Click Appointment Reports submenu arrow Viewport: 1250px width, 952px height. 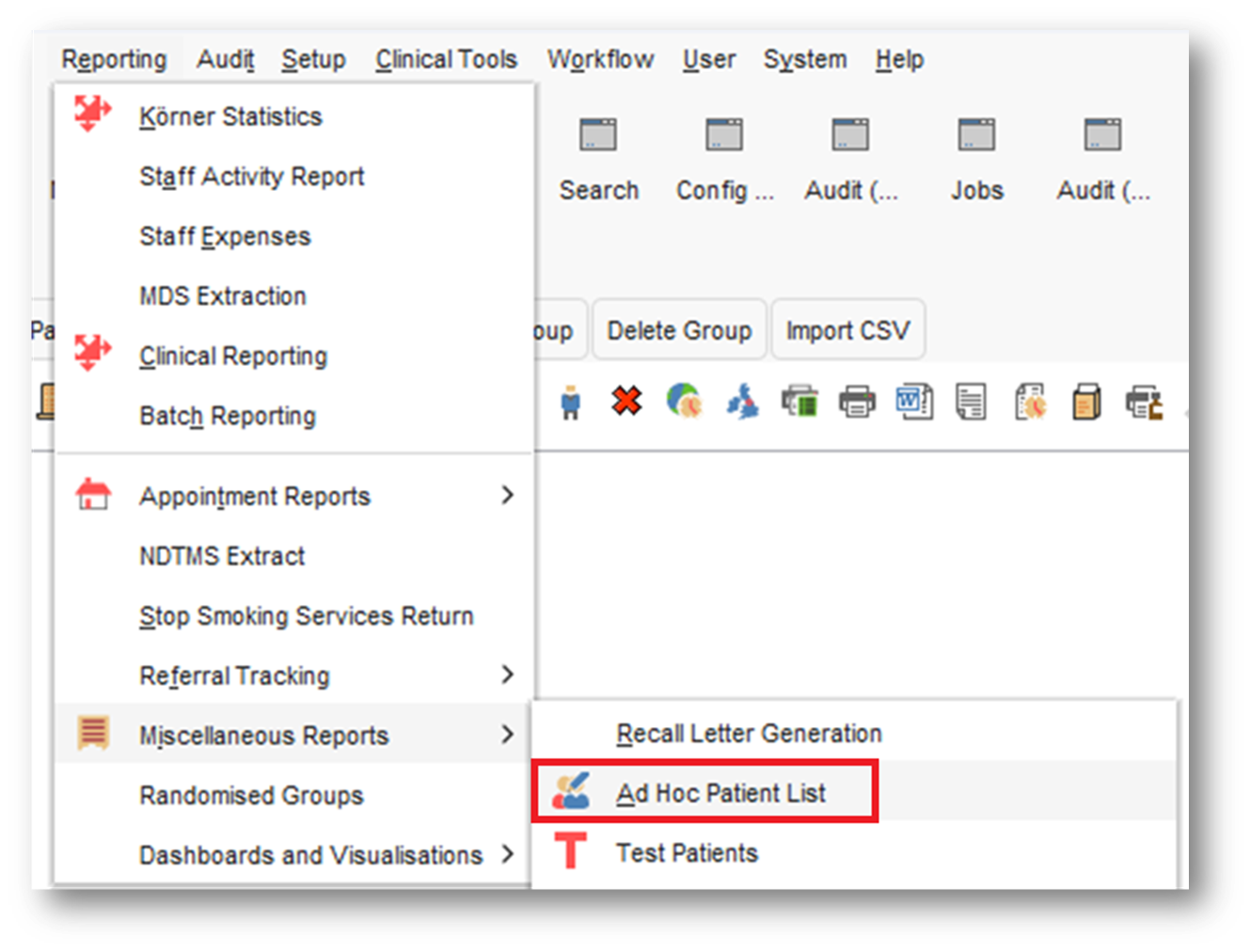pos(508,495)
